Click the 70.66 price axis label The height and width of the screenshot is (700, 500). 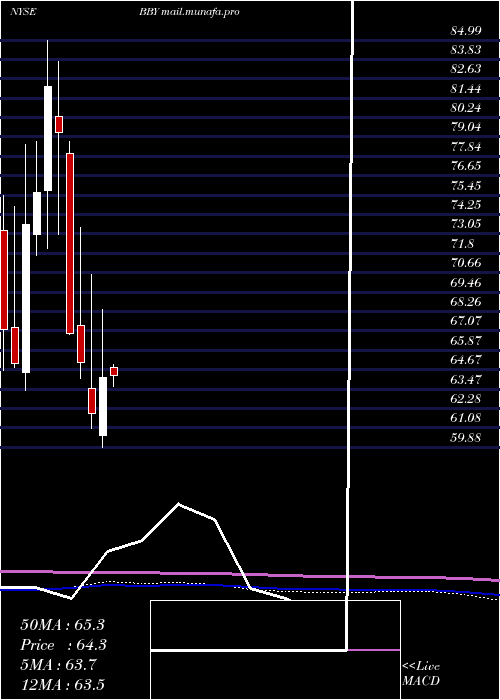[466, 262]
